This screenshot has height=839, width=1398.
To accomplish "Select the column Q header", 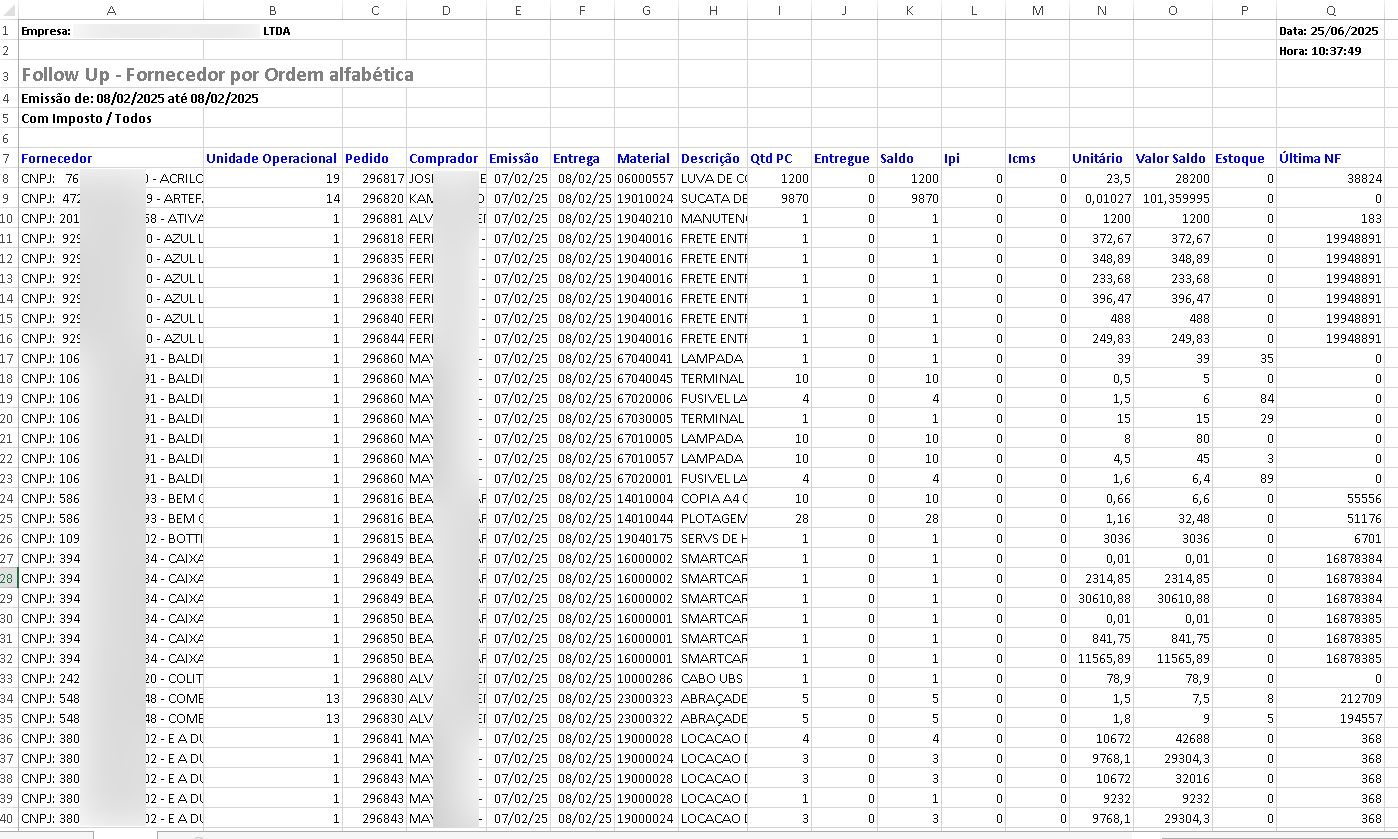I will pos(1330,9).
